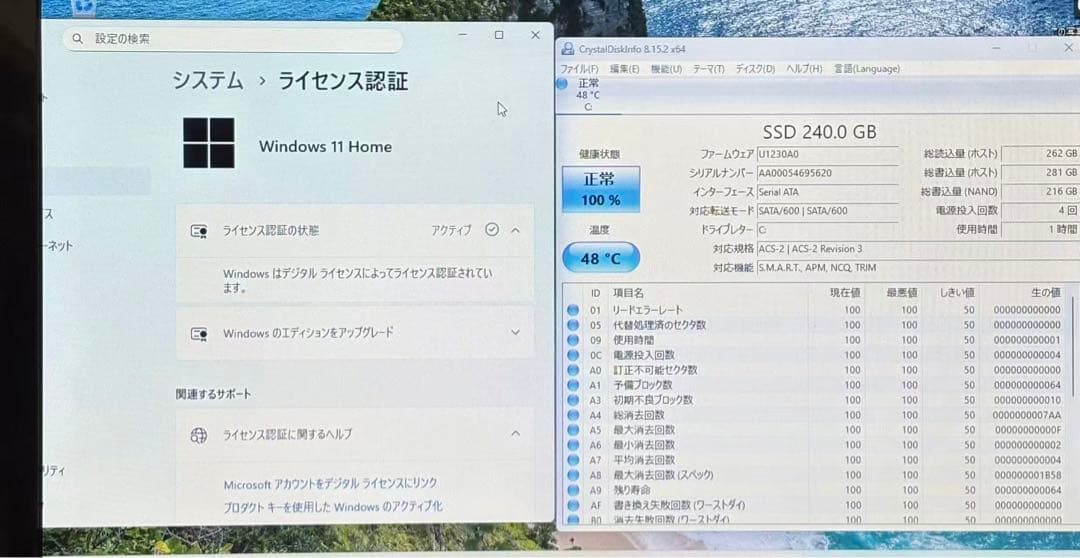1080x558 pixels.
Task: Click the status dot for ID A4
Action: click(573, 415)
